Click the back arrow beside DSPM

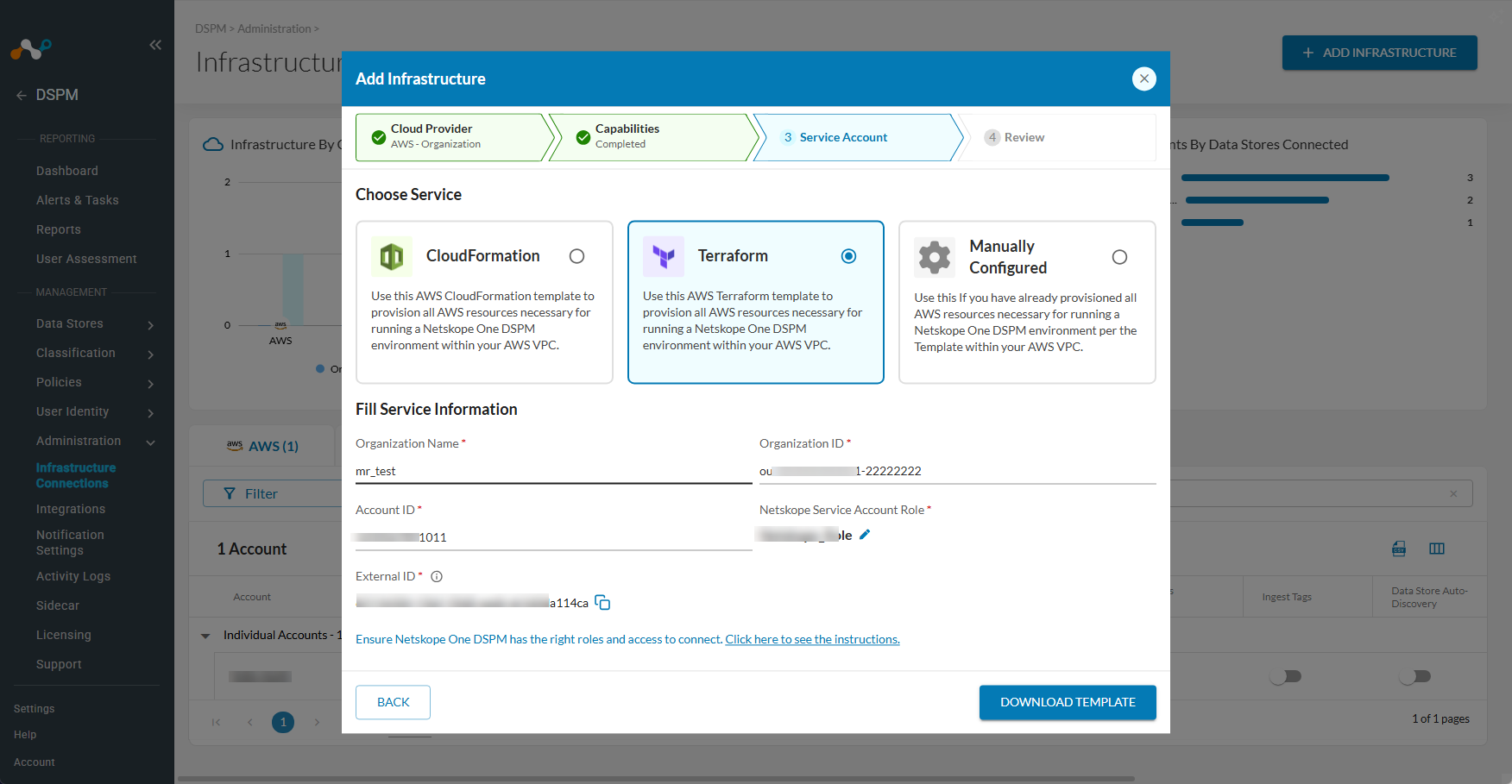click(x=22, y=95)
